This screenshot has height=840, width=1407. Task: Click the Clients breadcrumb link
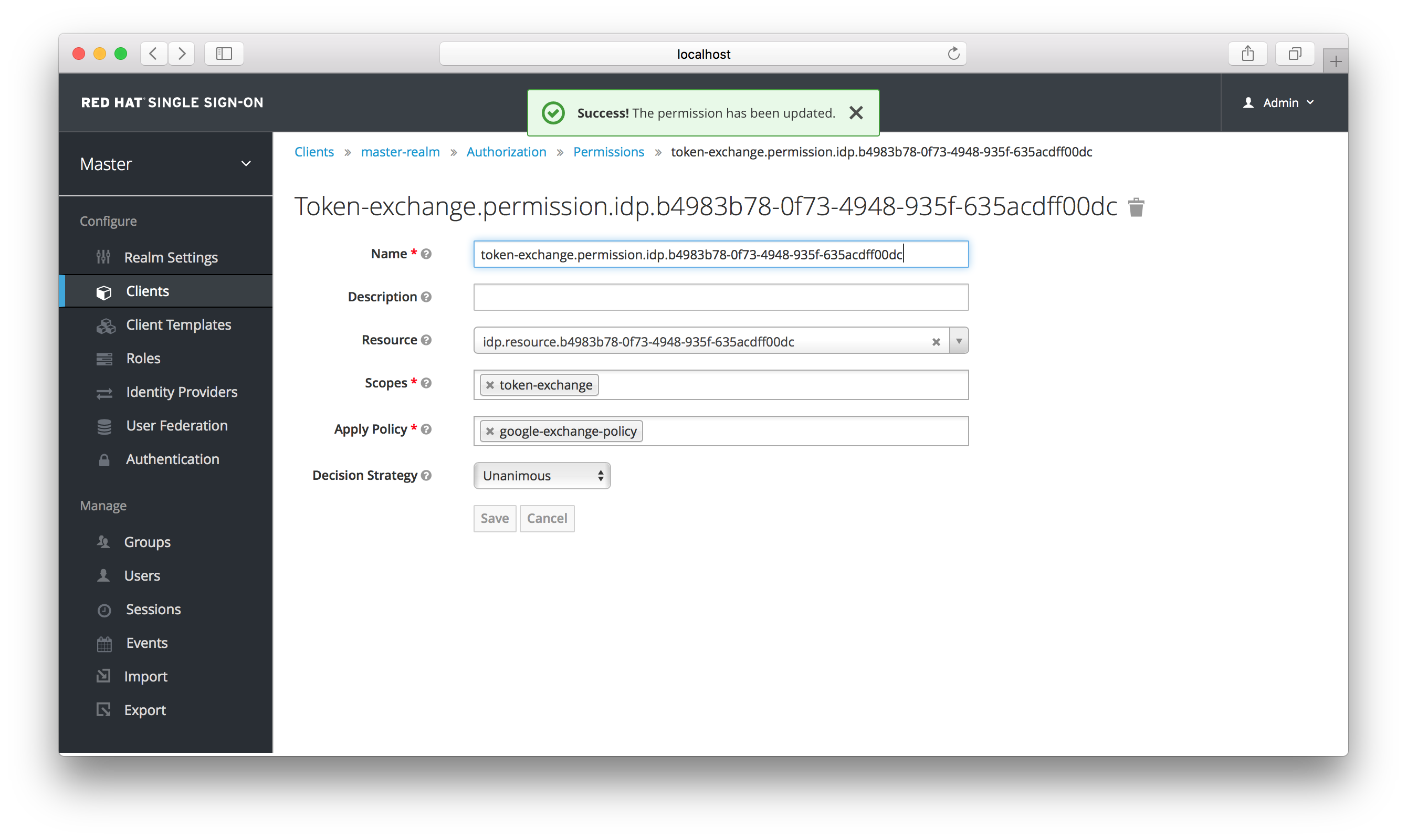coord(314,152)
